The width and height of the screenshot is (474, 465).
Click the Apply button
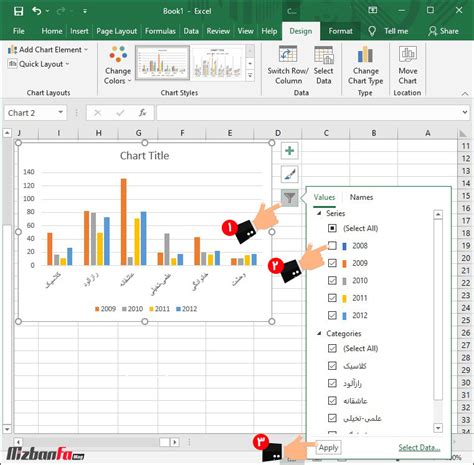pos(328,447)
